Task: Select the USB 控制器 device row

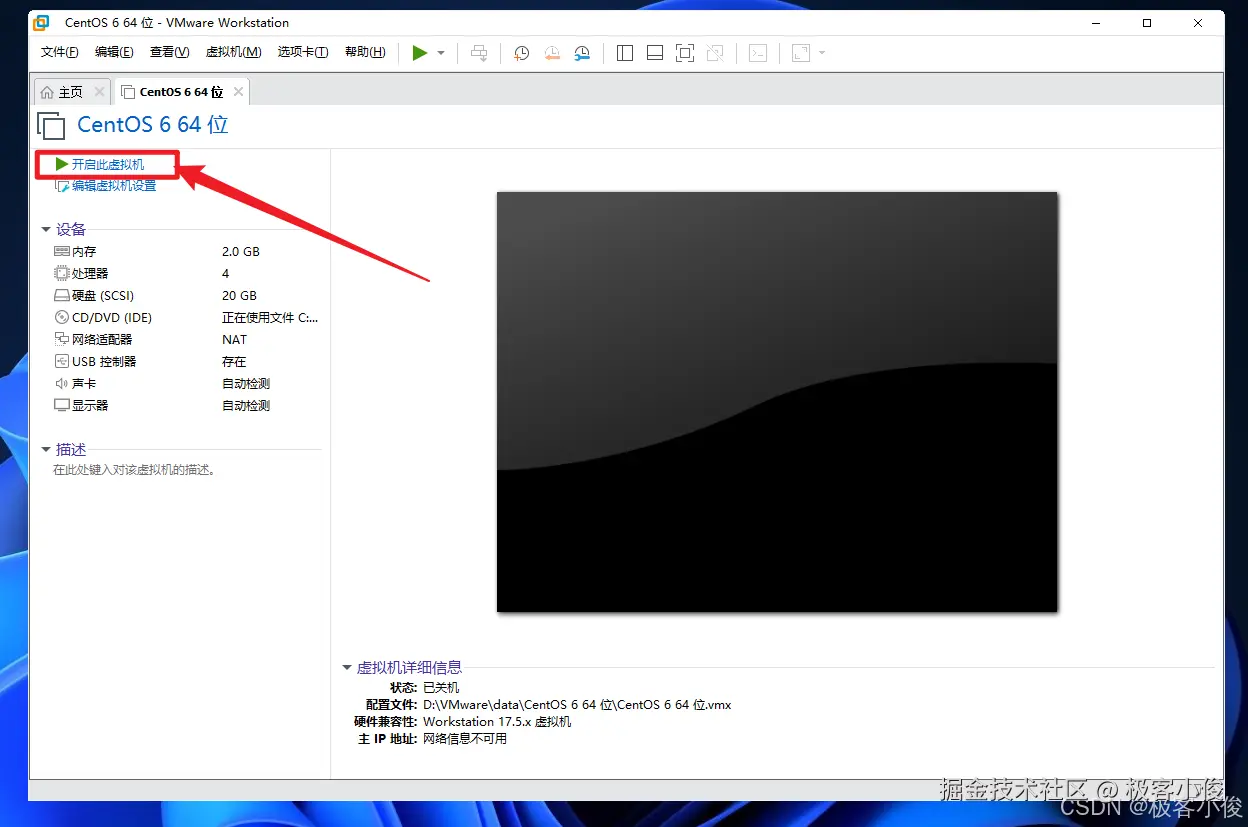Action: click(187, 362)
